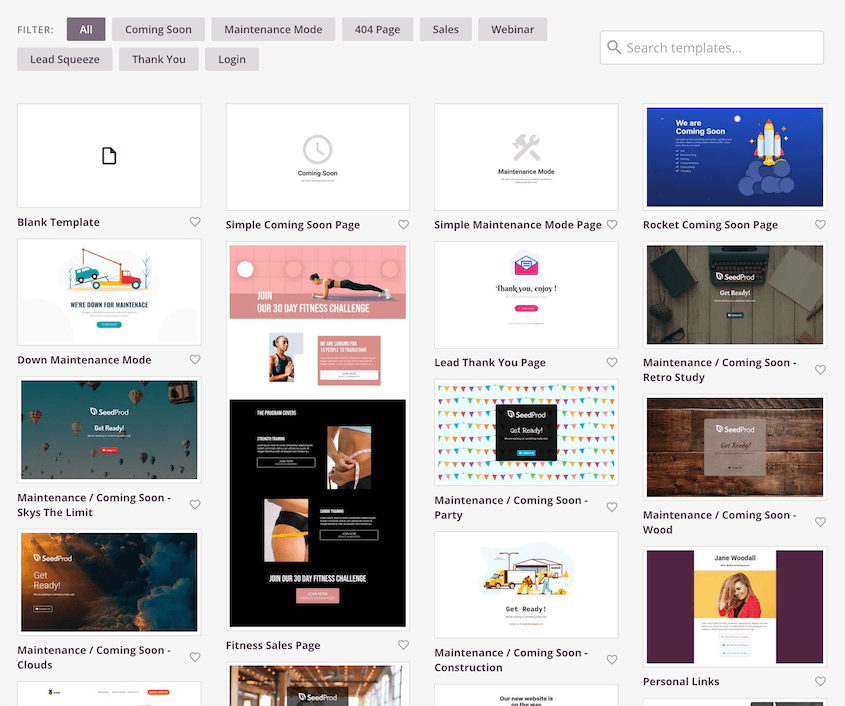The image size is (845, 706).
Task: Favorite the Party template heart
Action: [612, 507]
